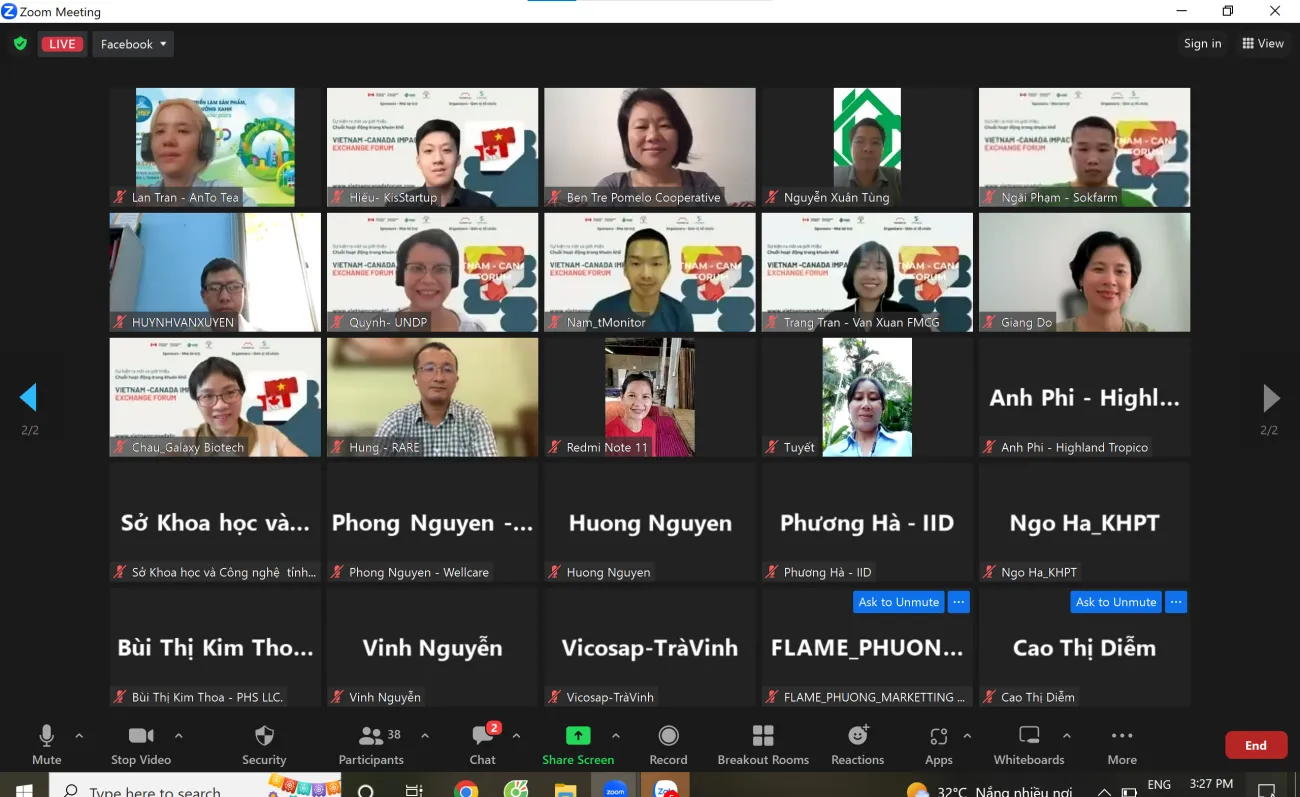Image resolution: width=1300 pixels, height=797 pixels.
Task: Open the Security shield options
Action: click(x=264, y=745)
